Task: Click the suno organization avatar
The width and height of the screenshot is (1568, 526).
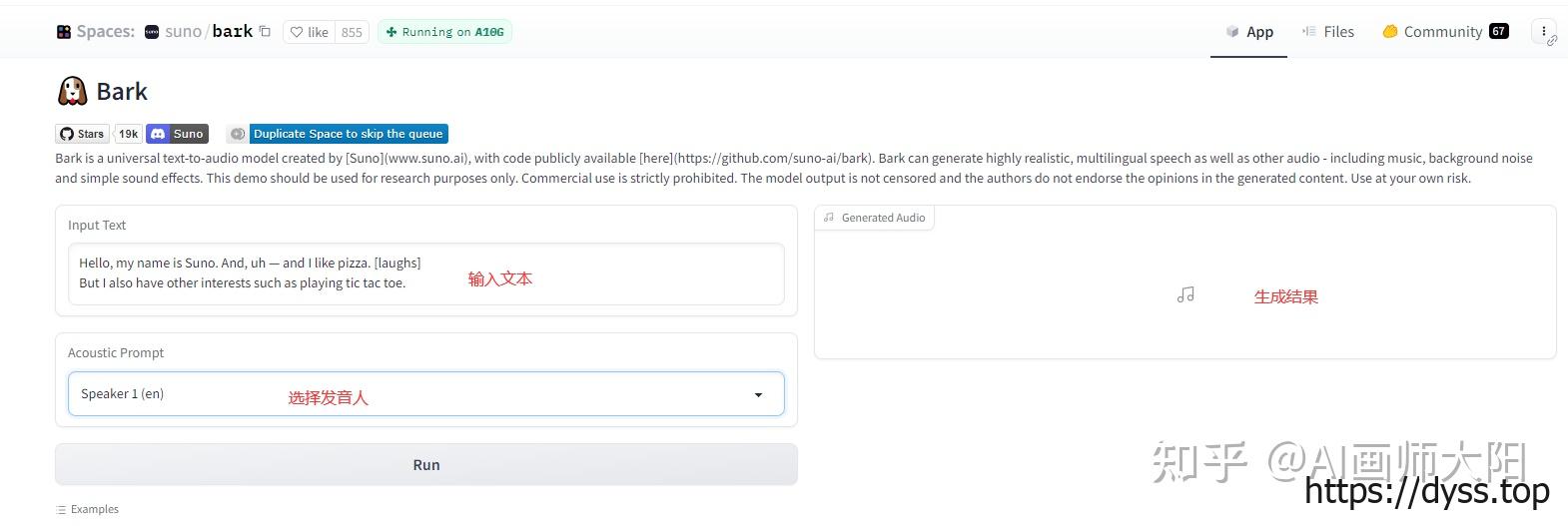Action: pos(152,32)
